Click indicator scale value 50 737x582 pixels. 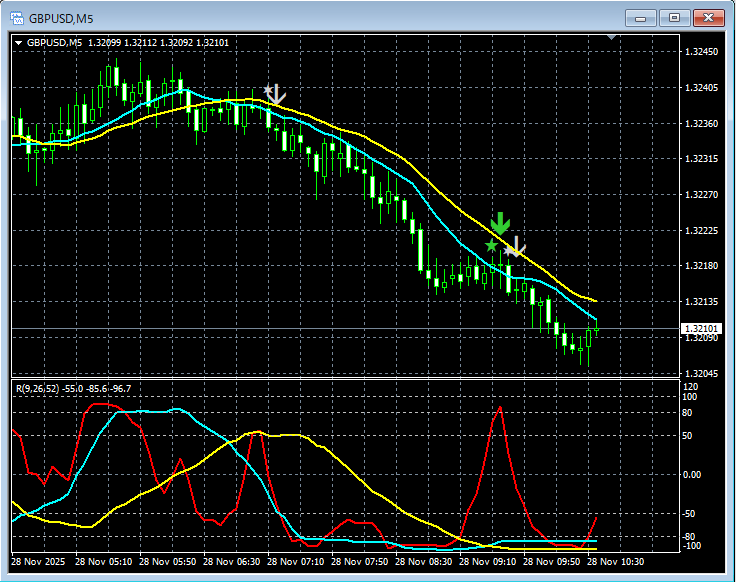click(687, 436)
